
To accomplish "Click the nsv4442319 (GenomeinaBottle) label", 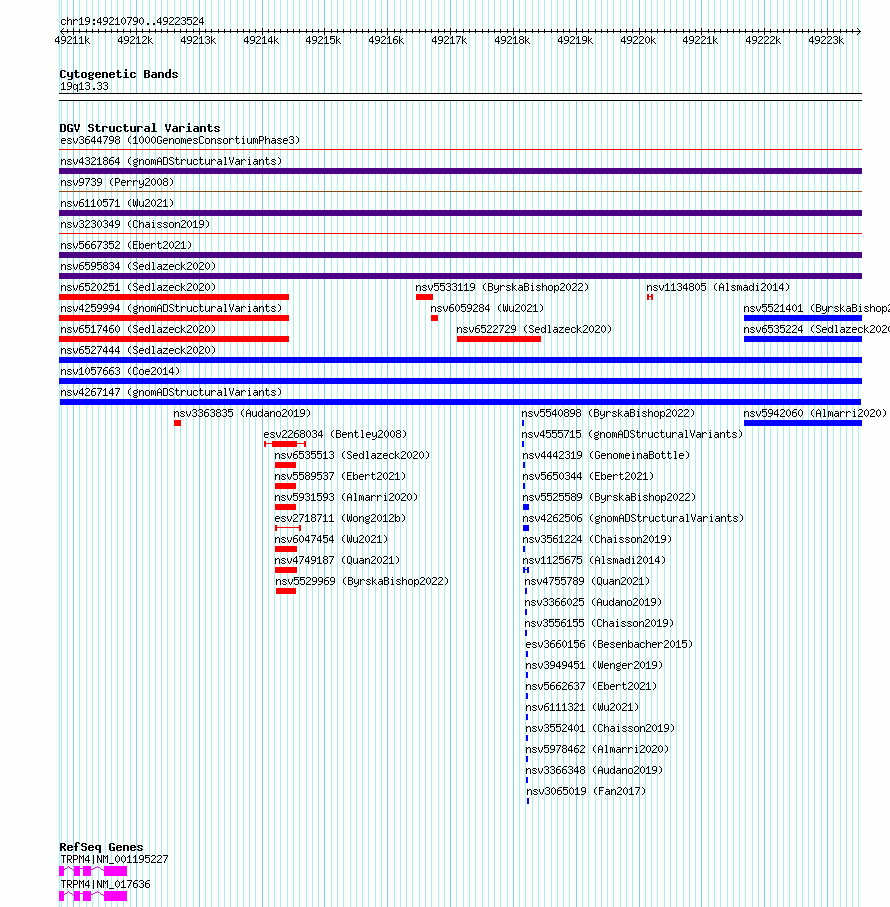I will point(606,455).
